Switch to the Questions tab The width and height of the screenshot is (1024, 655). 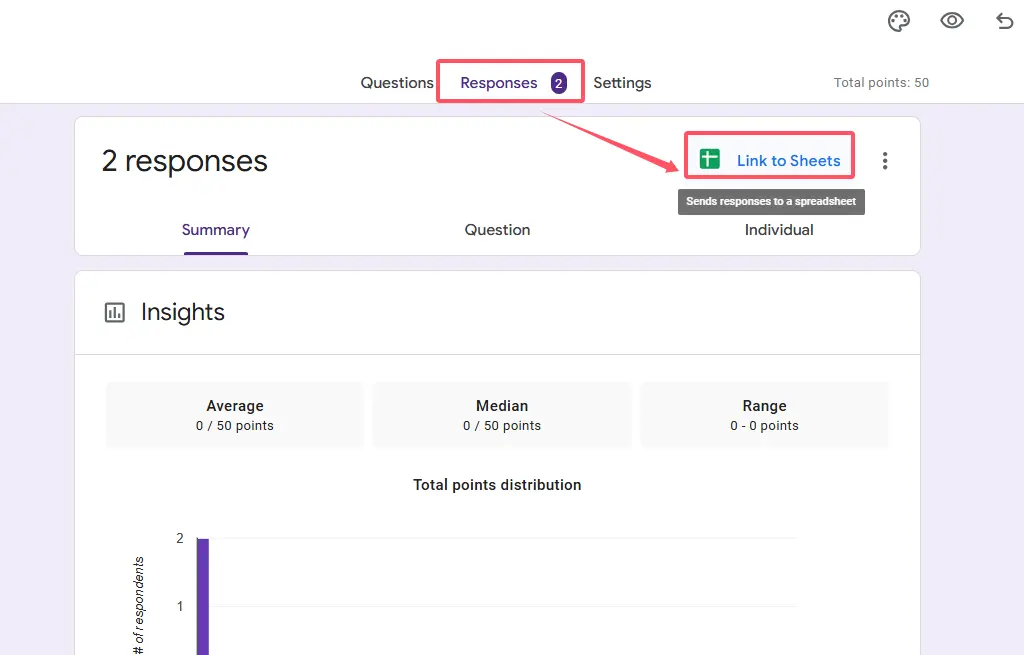click(x=397, y=83)
